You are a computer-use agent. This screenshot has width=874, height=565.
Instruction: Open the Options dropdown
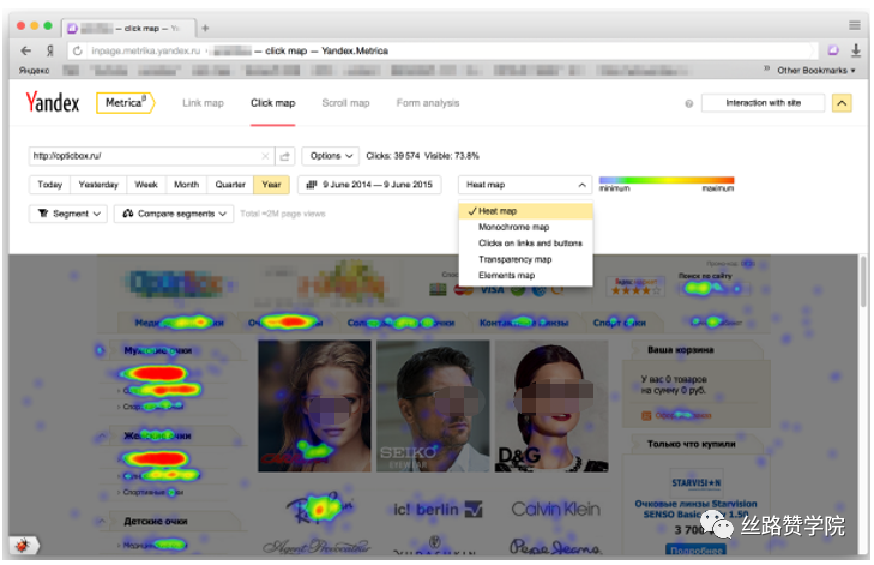click(x=331, y=156)
